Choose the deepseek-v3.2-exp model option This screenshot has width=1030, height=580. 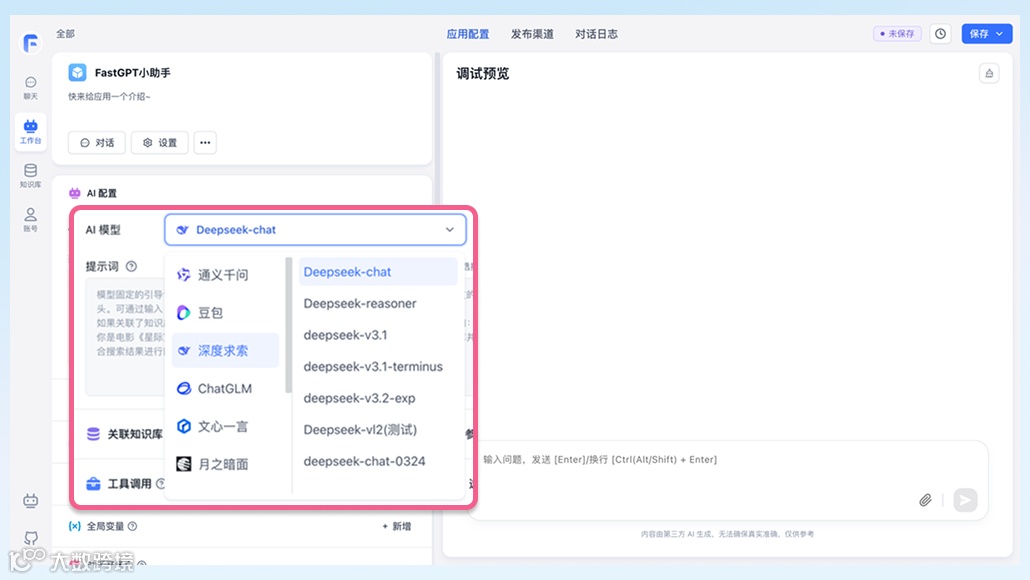pyautogui.click(x=378, y=398)
